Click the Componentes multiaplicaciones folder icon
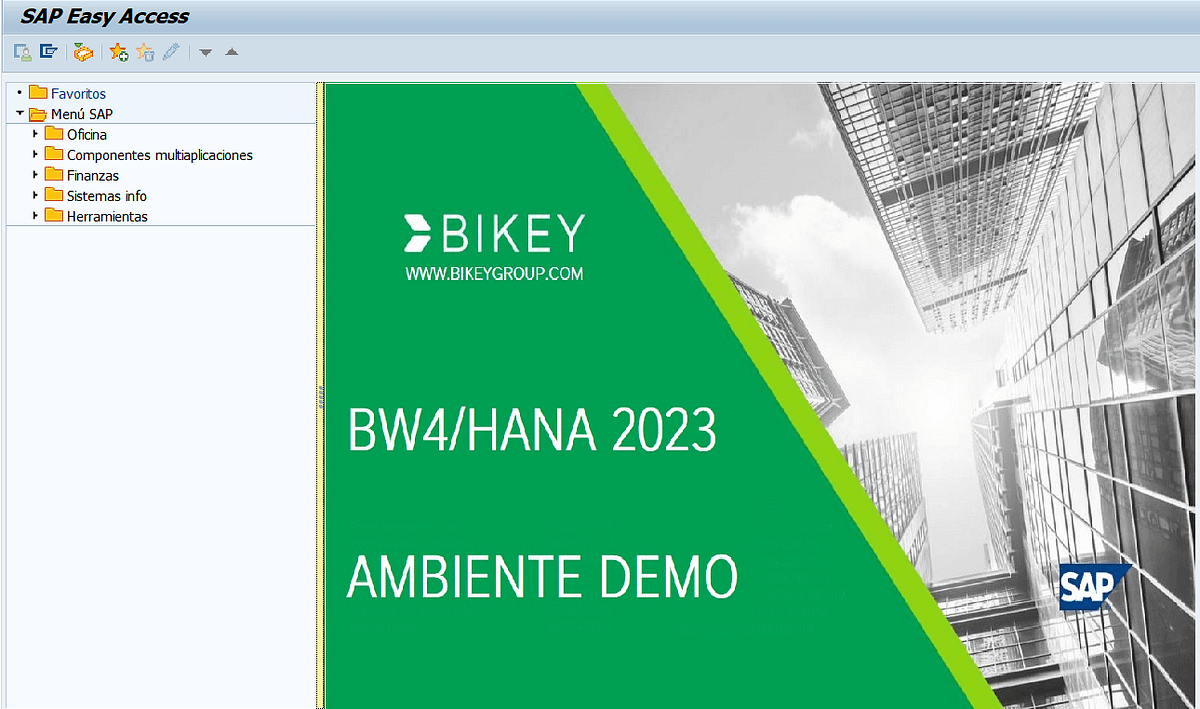Image resolution: width=1200 pixels, height=709 pixels. (x=54, y=155)
